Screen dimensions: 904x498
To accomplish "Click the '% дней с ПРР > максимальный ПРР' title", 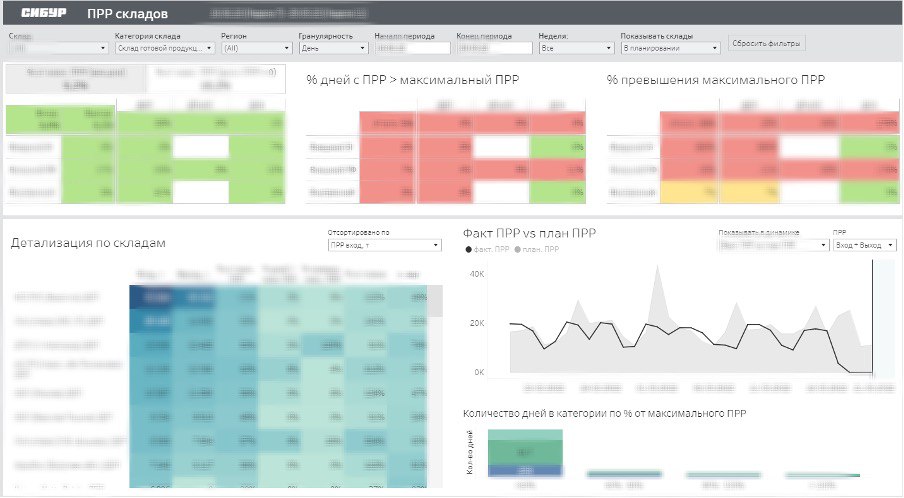I will click(x=413, y=80).
